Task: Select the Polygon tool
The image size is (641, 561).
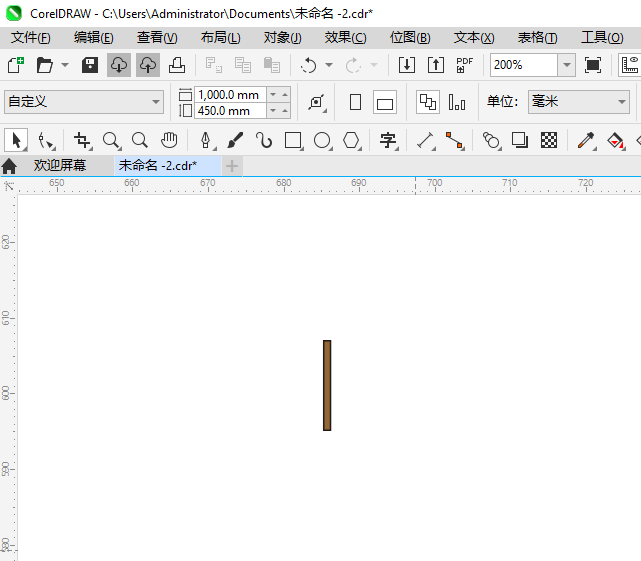Action: (x=351, y=141)
